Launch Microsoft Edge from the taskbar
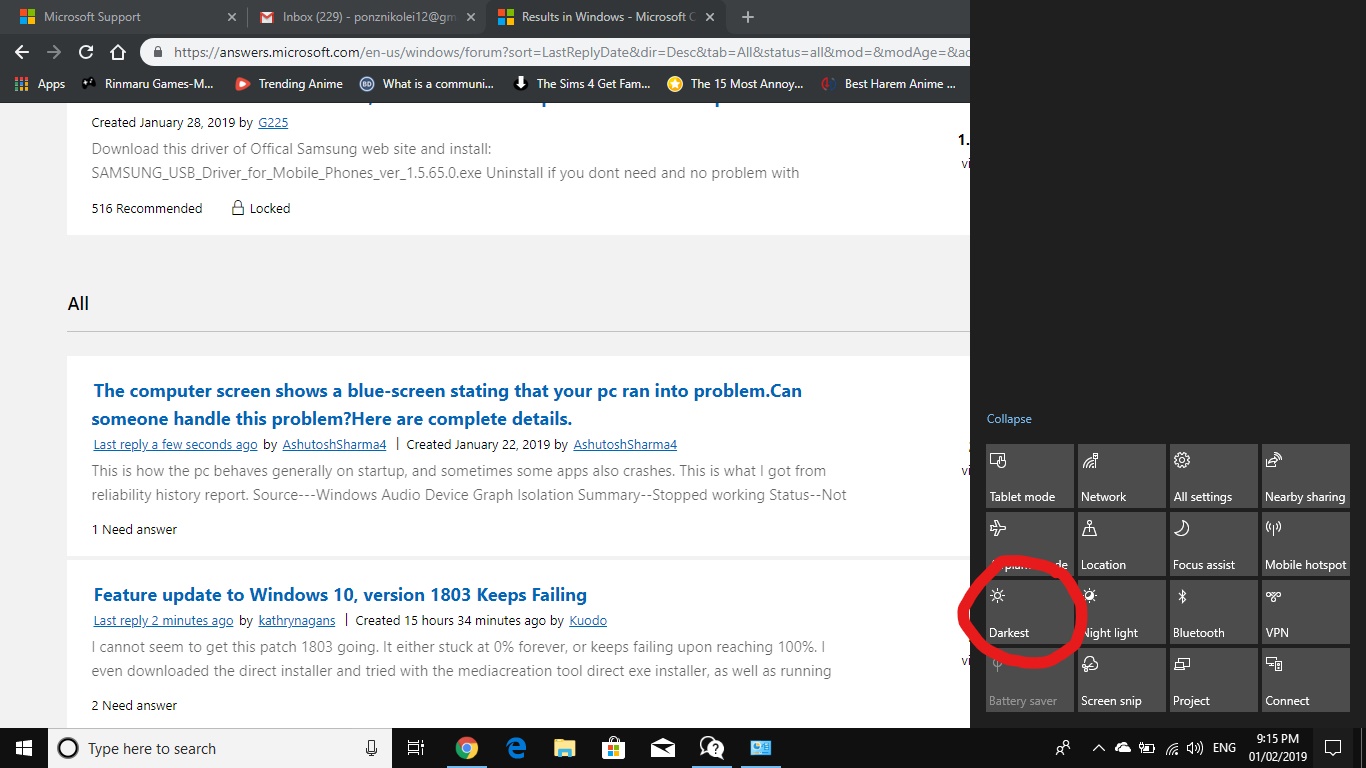The image size is (1366, 768). click(x=516, y=748)
